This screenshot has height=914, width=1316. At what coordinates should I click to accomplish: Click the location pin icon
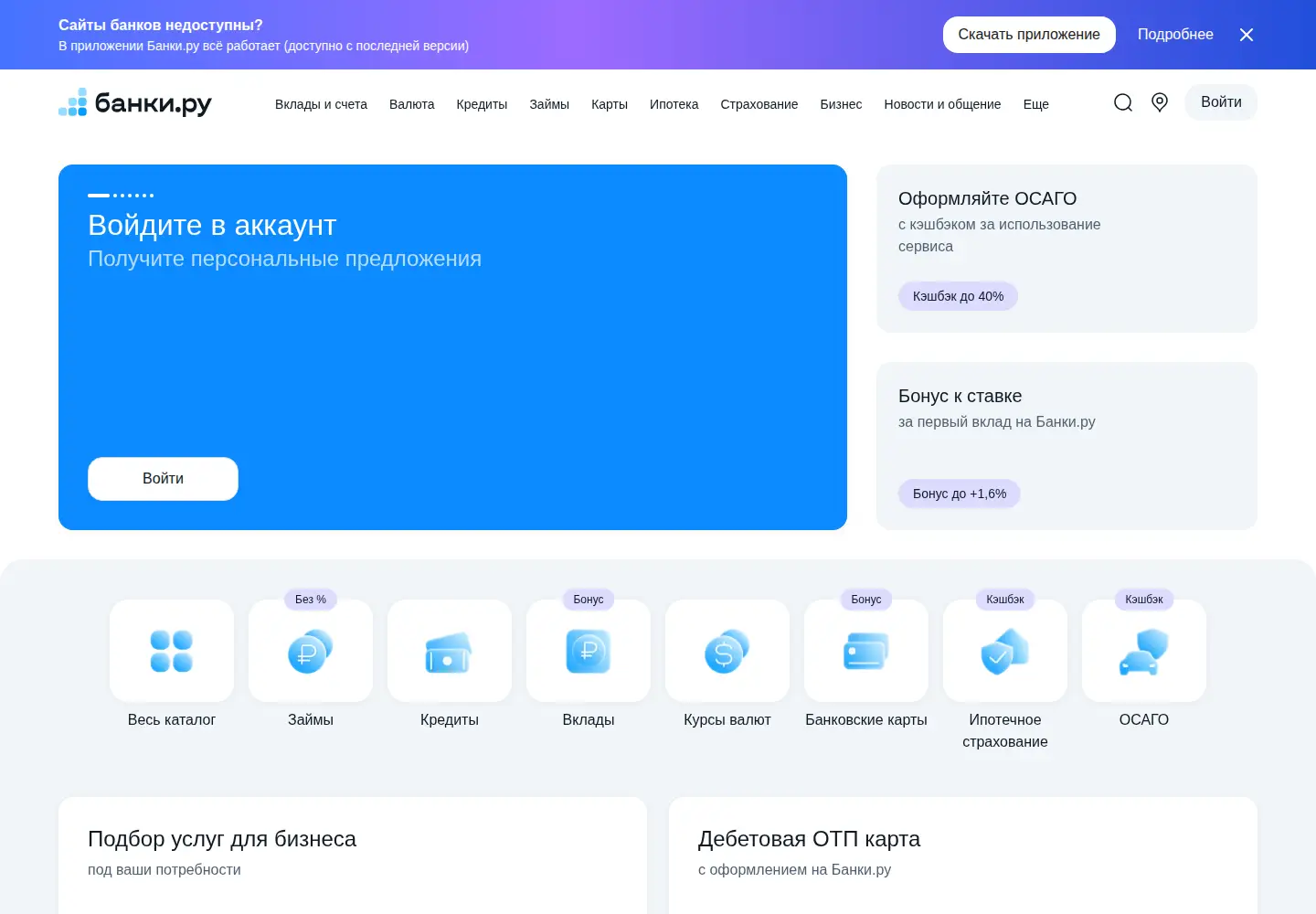[1160, 102]
